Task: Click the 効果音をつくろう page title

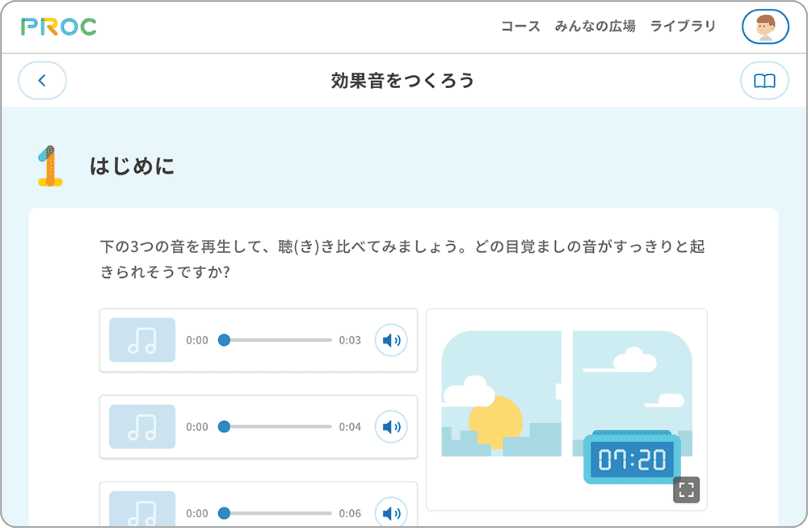Action: point(402,80)
